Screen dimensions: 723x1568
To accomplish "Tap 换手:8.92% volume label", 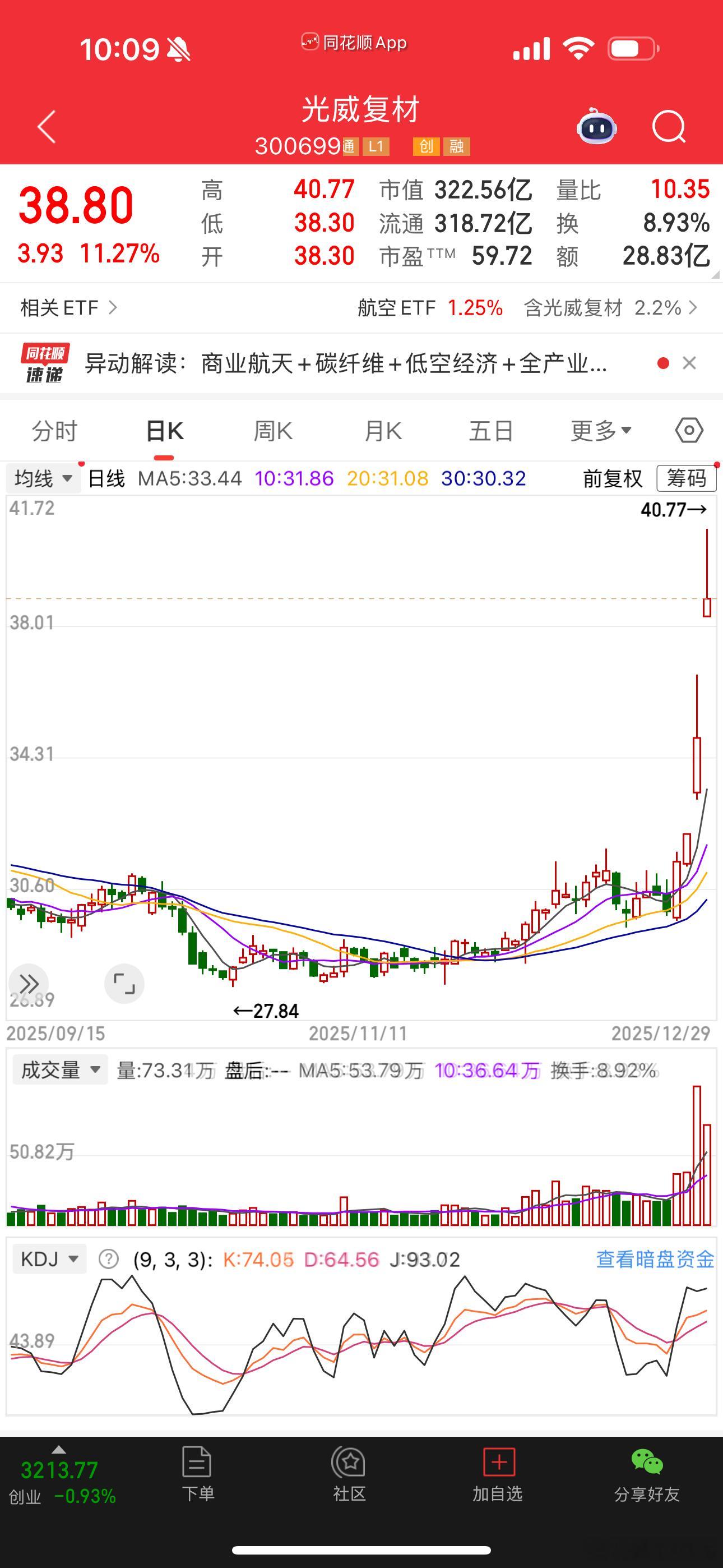I will (604, 1070).
